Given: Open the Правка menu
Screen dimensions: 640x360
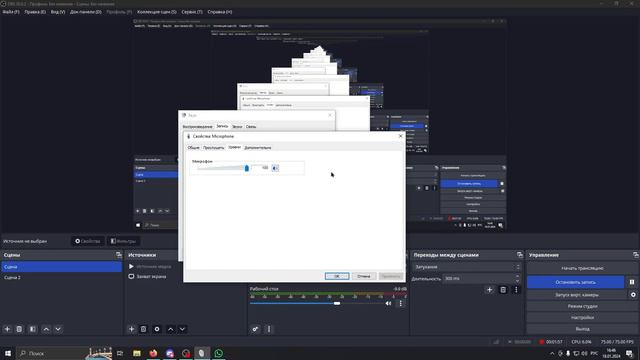Looking at the screenshot, I should pyautogui.click(x=35, y=12).
